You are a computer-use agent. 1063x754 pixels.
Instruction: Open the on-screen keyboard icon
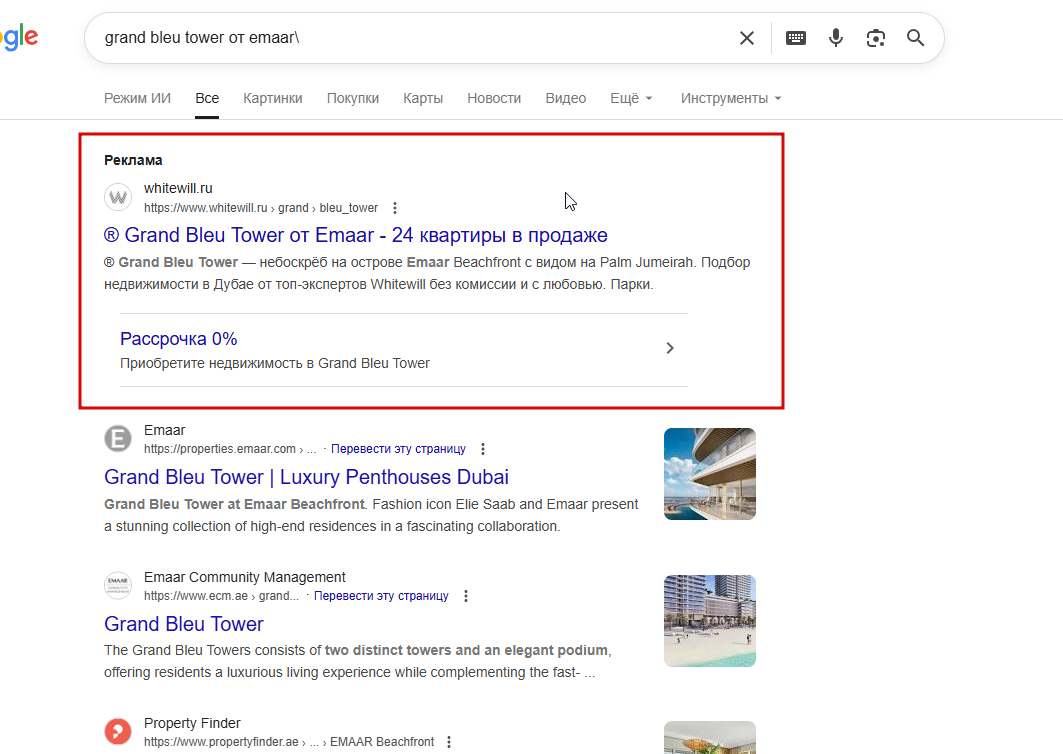pyautogui.click(x=796, y=38)
